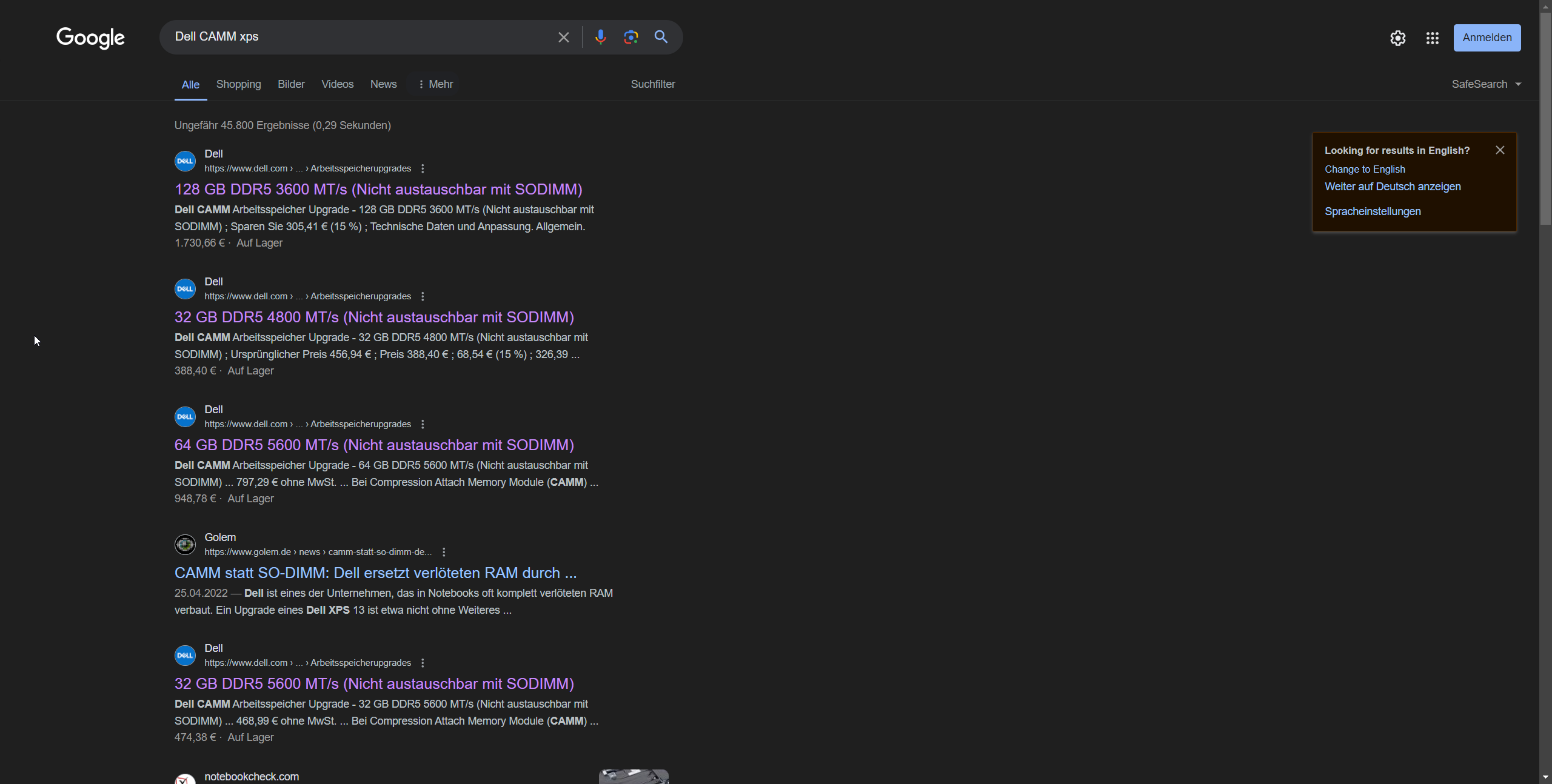Click into the search input field
1552x784 pixels.
[358, 37]
